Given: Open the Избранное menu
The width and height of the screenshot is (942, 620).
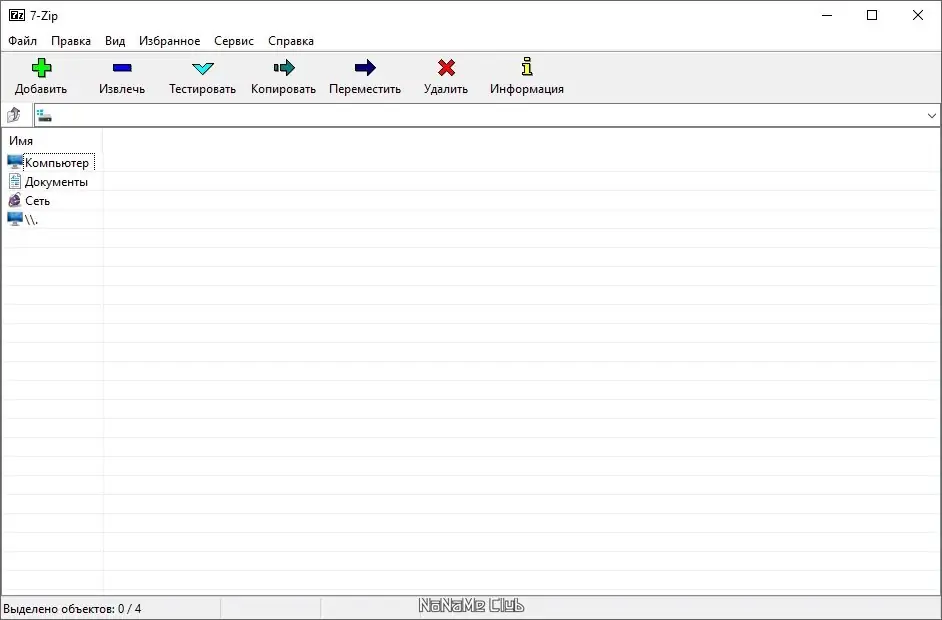Looking at the screenshot, I should pos(169,41).
